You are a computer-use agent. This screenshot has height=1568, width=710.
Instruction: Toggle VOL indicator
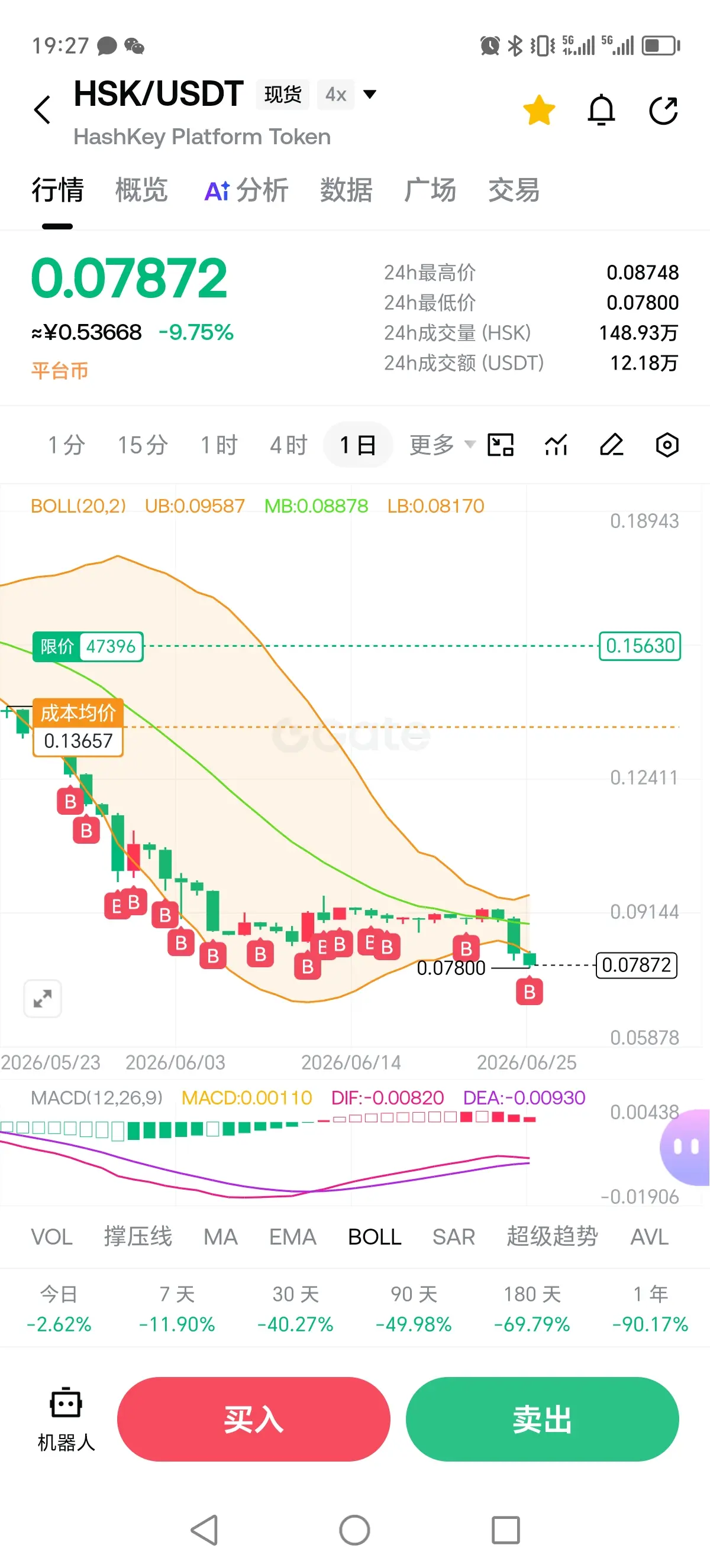(51, 1237)
